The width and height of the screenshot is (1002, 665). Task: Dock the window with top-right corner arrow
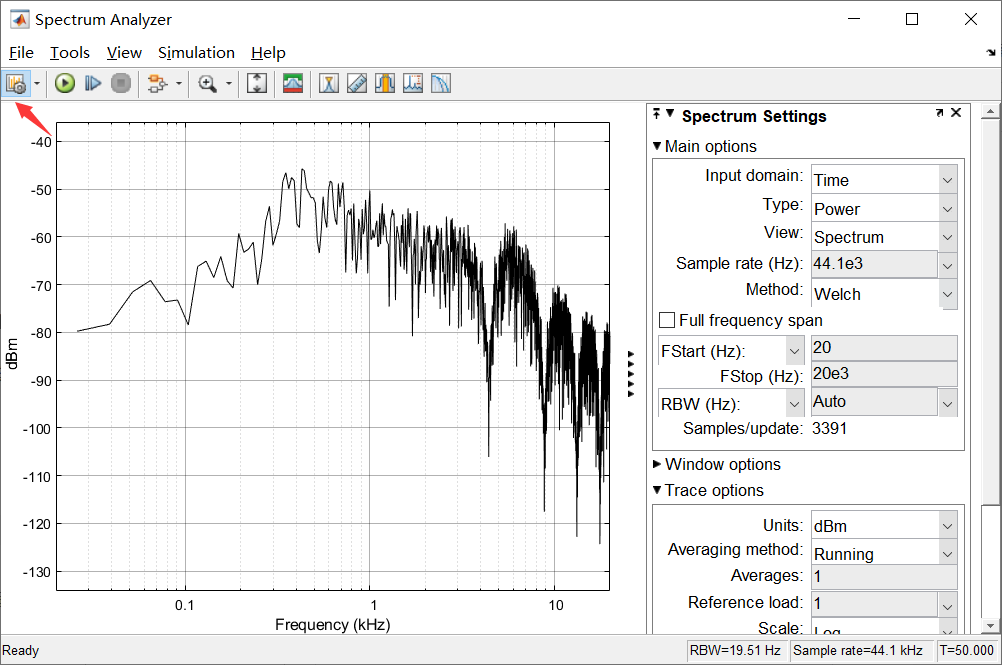coord(990,52)
